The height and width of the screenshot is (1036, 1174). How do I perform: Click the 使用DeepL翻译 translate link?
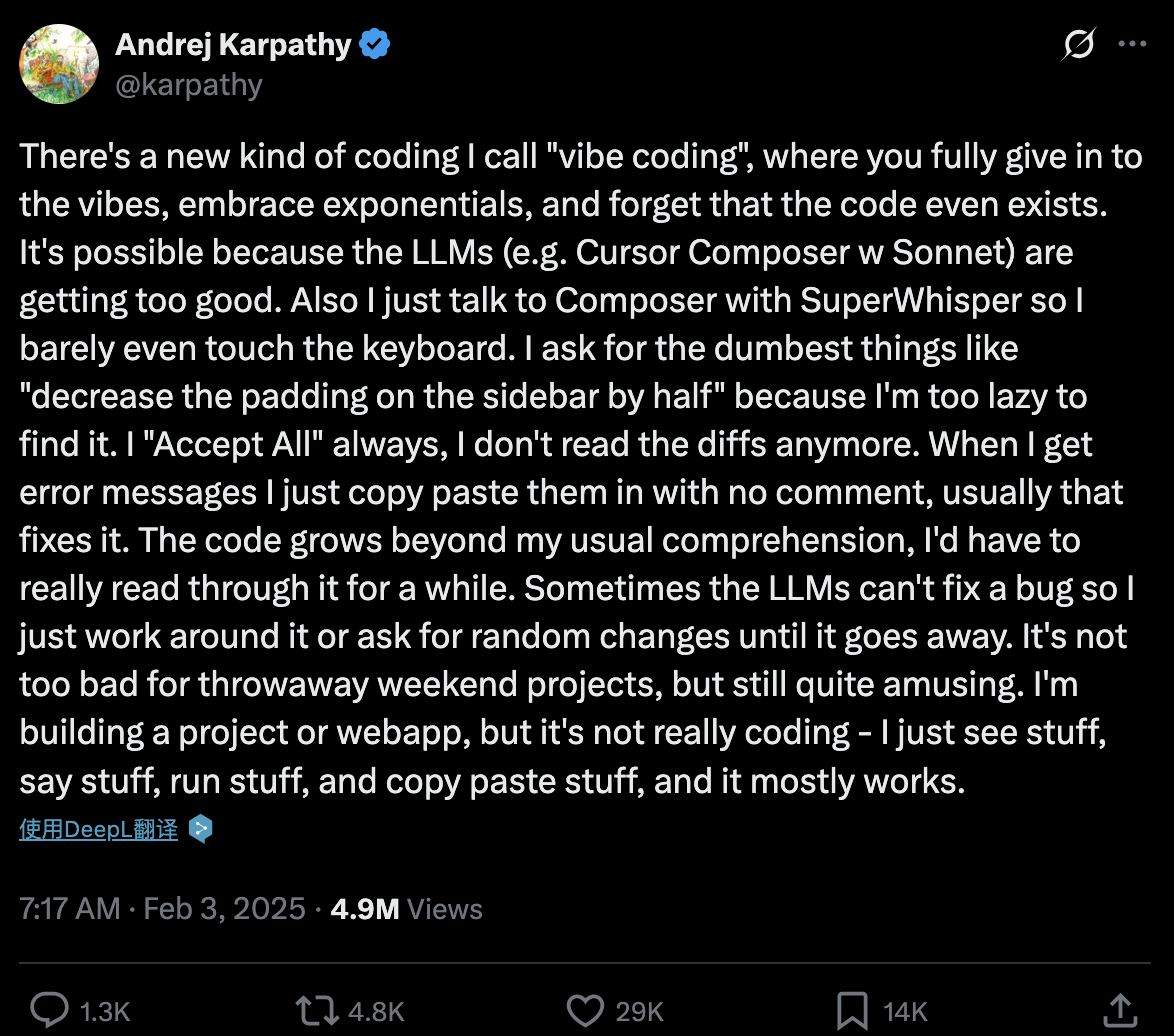pyautogui.click(x=98, y=829)
